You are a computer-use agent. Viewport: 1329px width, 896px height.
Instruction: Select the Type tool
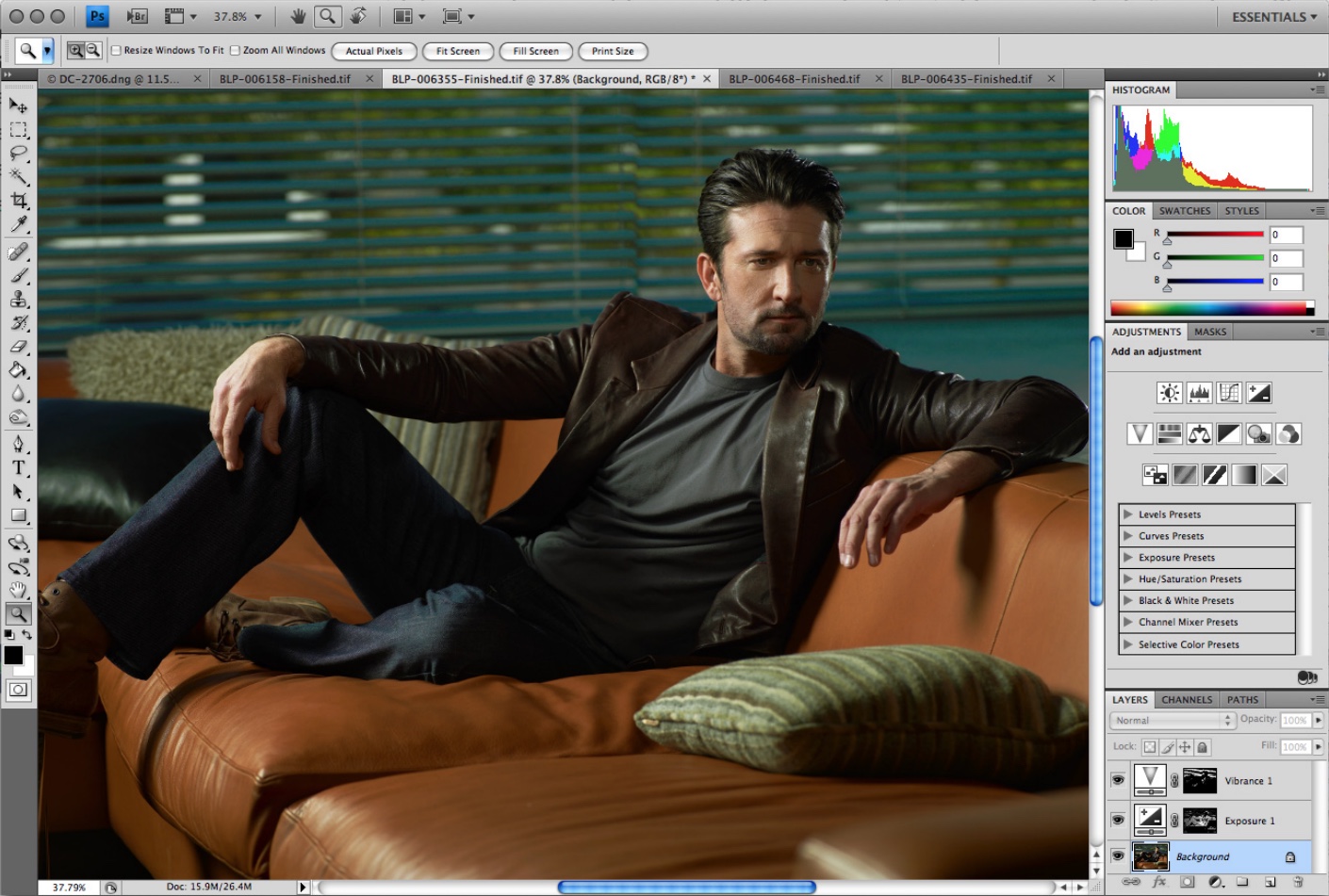click(19, 467)
